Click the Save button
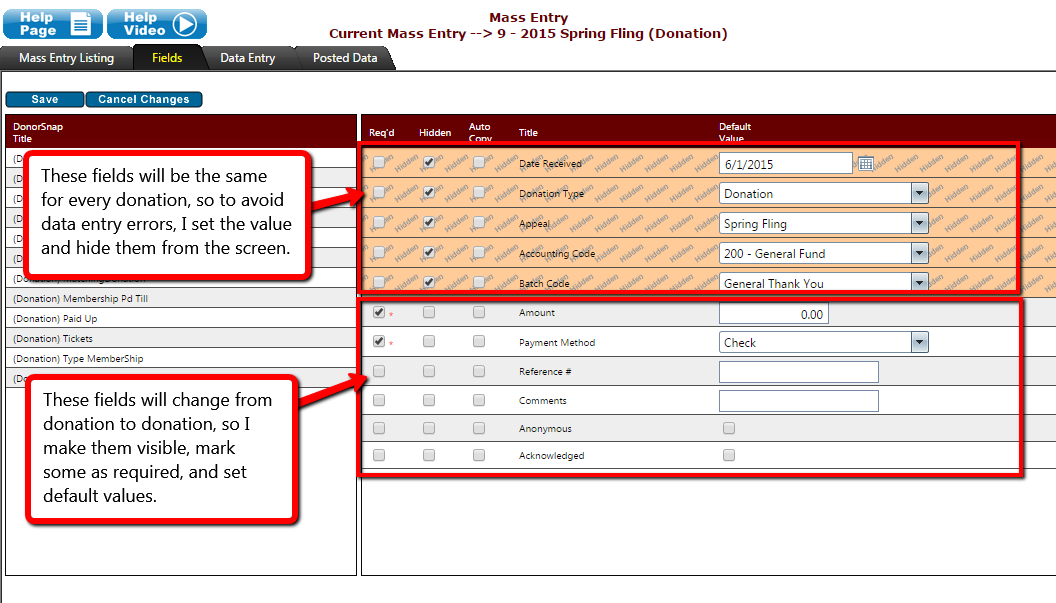 click(45, 100)
